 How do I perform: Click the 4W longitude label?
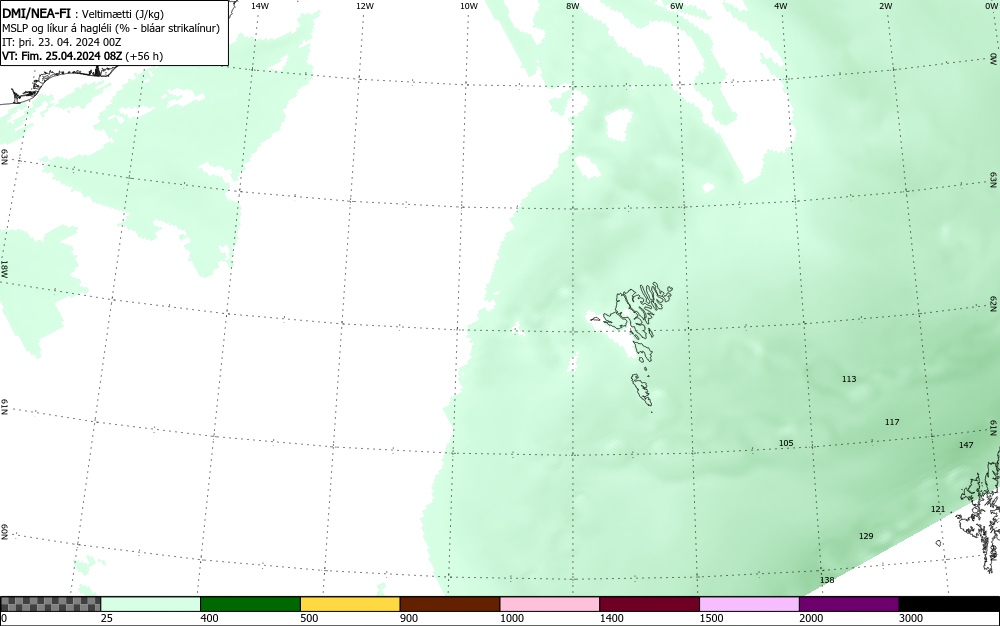click(x=781, y=6)
